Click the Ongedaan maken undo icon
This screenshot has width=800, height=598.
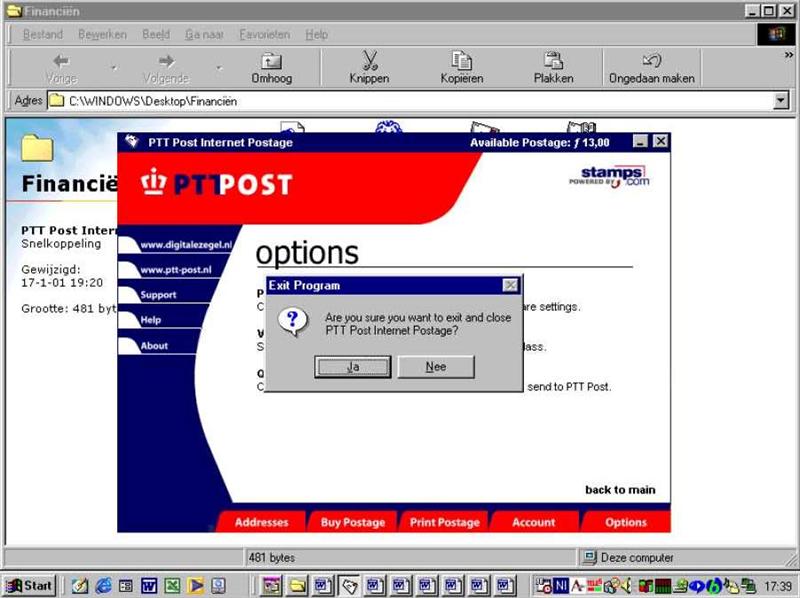652,61
